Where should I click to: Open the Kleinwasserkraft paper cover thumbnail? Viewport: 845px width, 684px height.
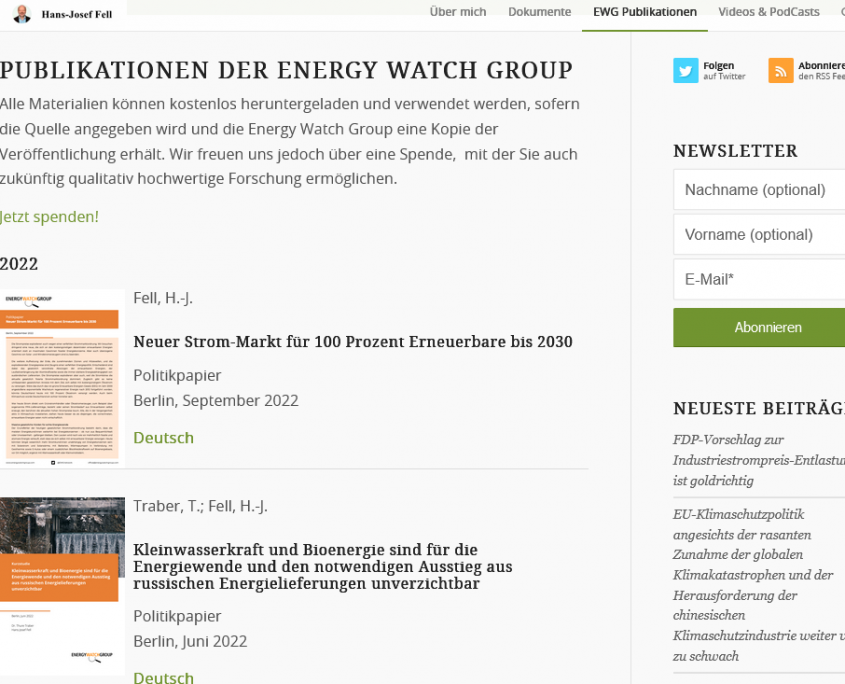pyautogui.click(x=62, y=586)
